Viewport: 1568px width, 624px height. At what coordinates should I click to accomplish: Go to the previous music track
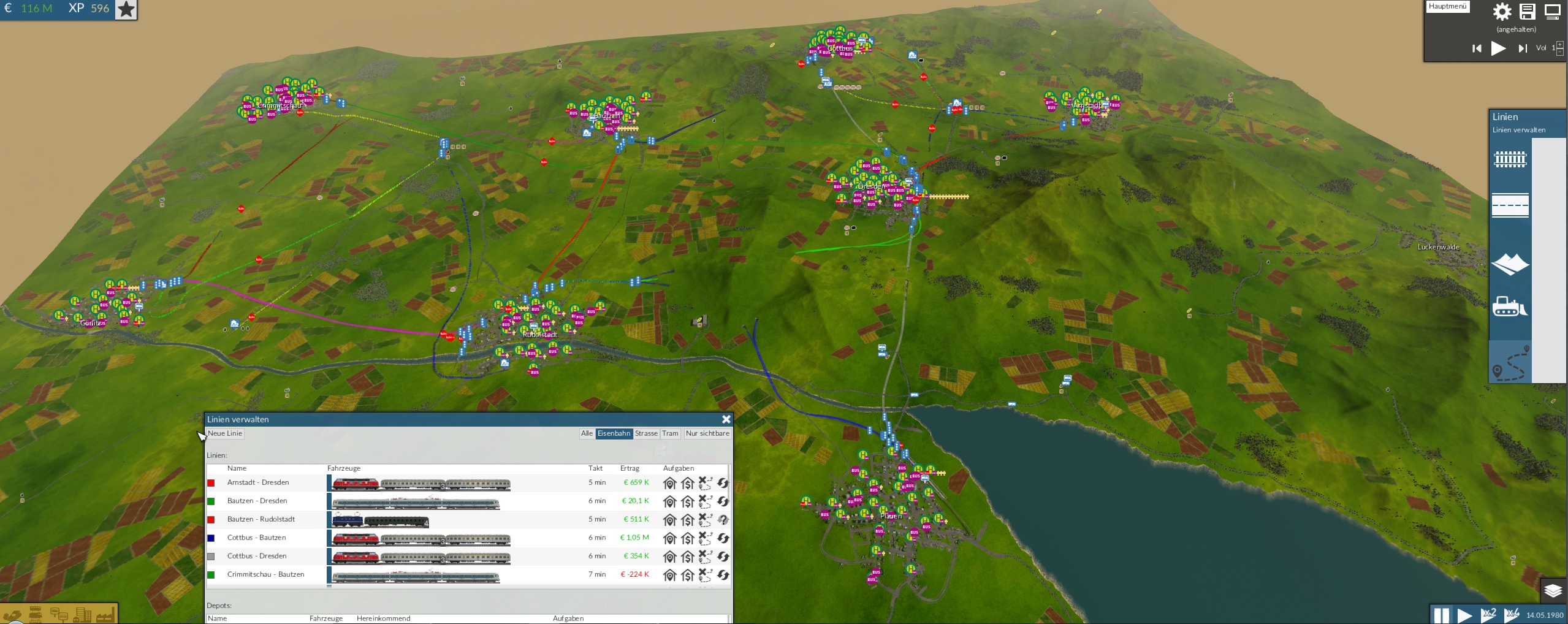click(x=1477, y=48)
